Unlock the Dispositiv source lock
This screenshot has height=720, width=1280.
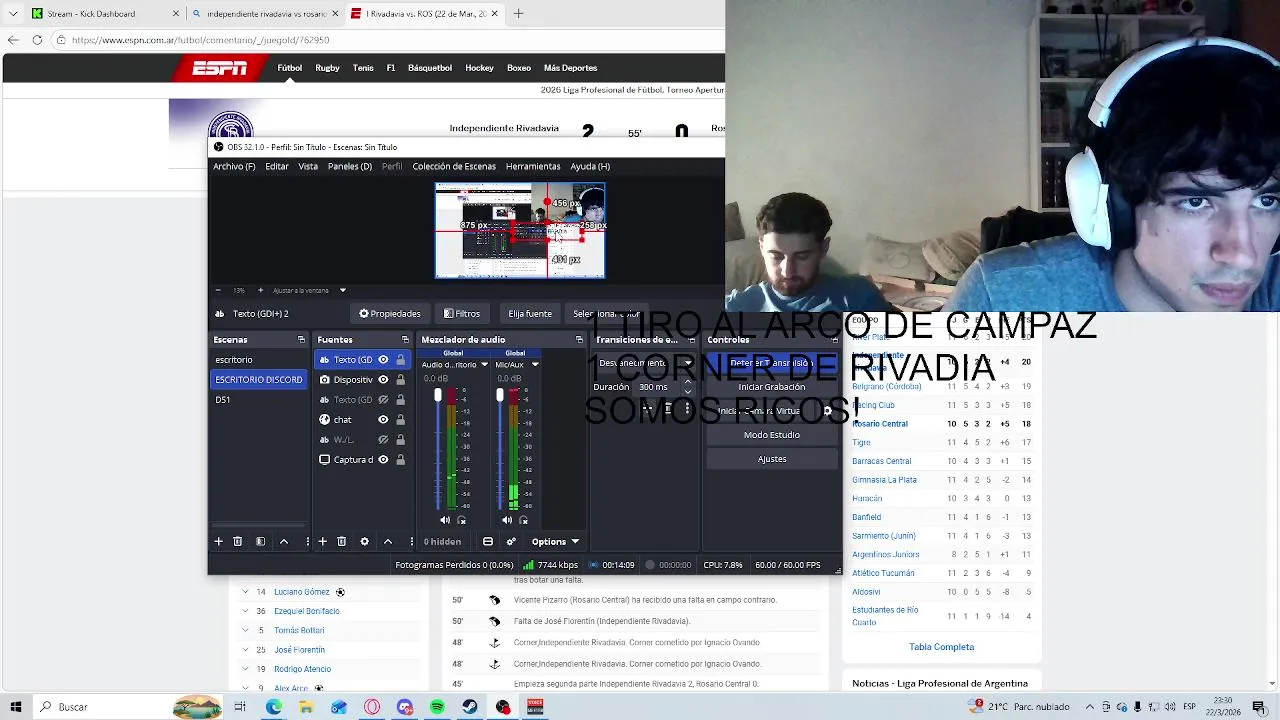coord(400,380)
